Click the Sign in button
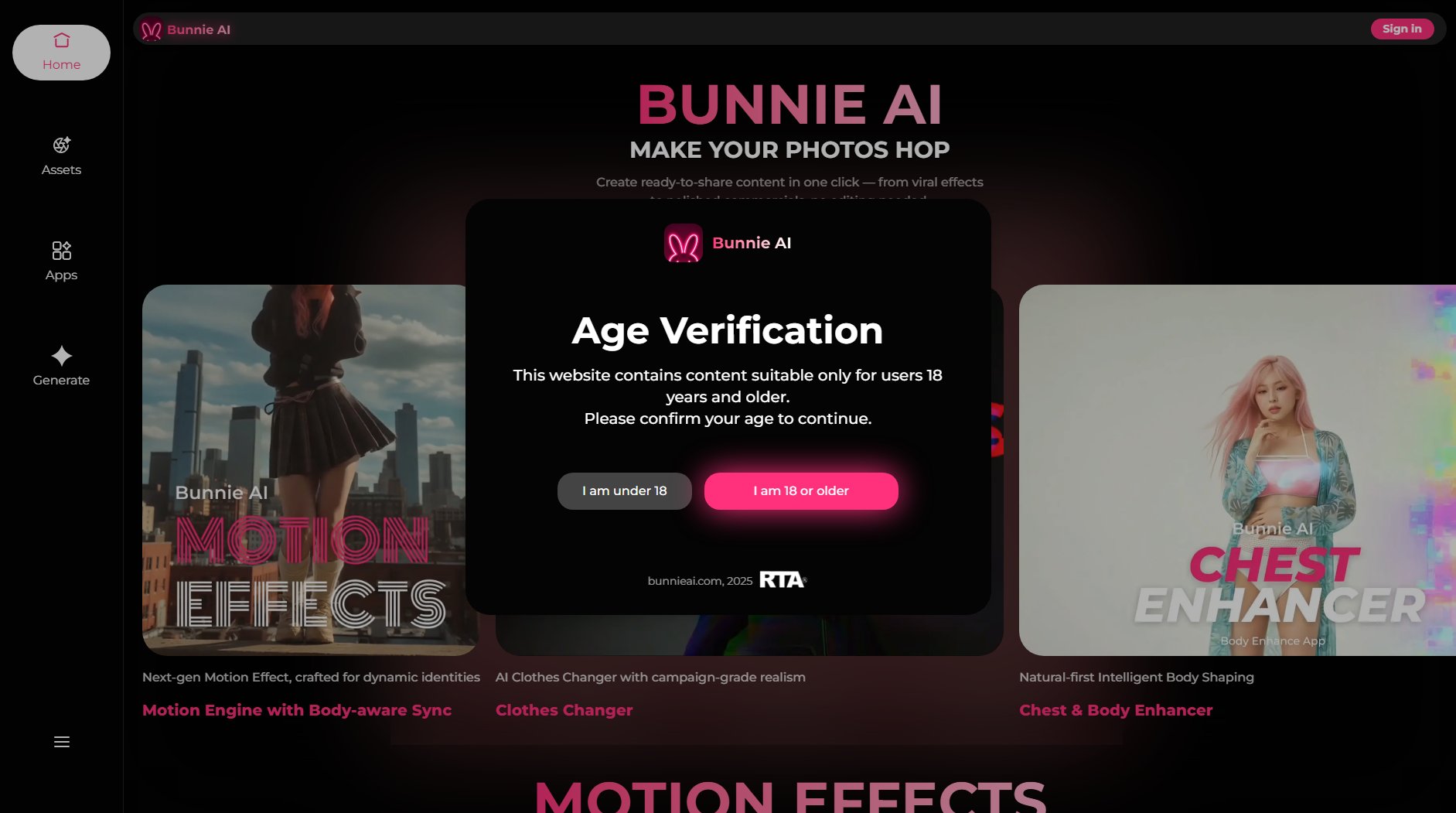The image size is (1456, 813). 1402,29
